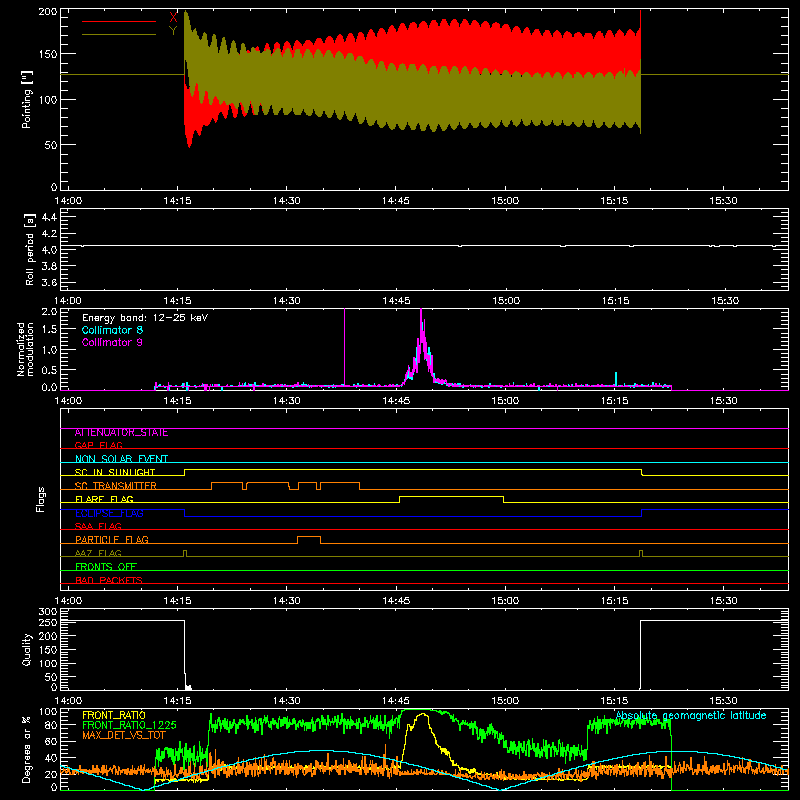800x800 pixels.
Task: Click the BAD_PACKETS flag label
Action: click(109, 580)
